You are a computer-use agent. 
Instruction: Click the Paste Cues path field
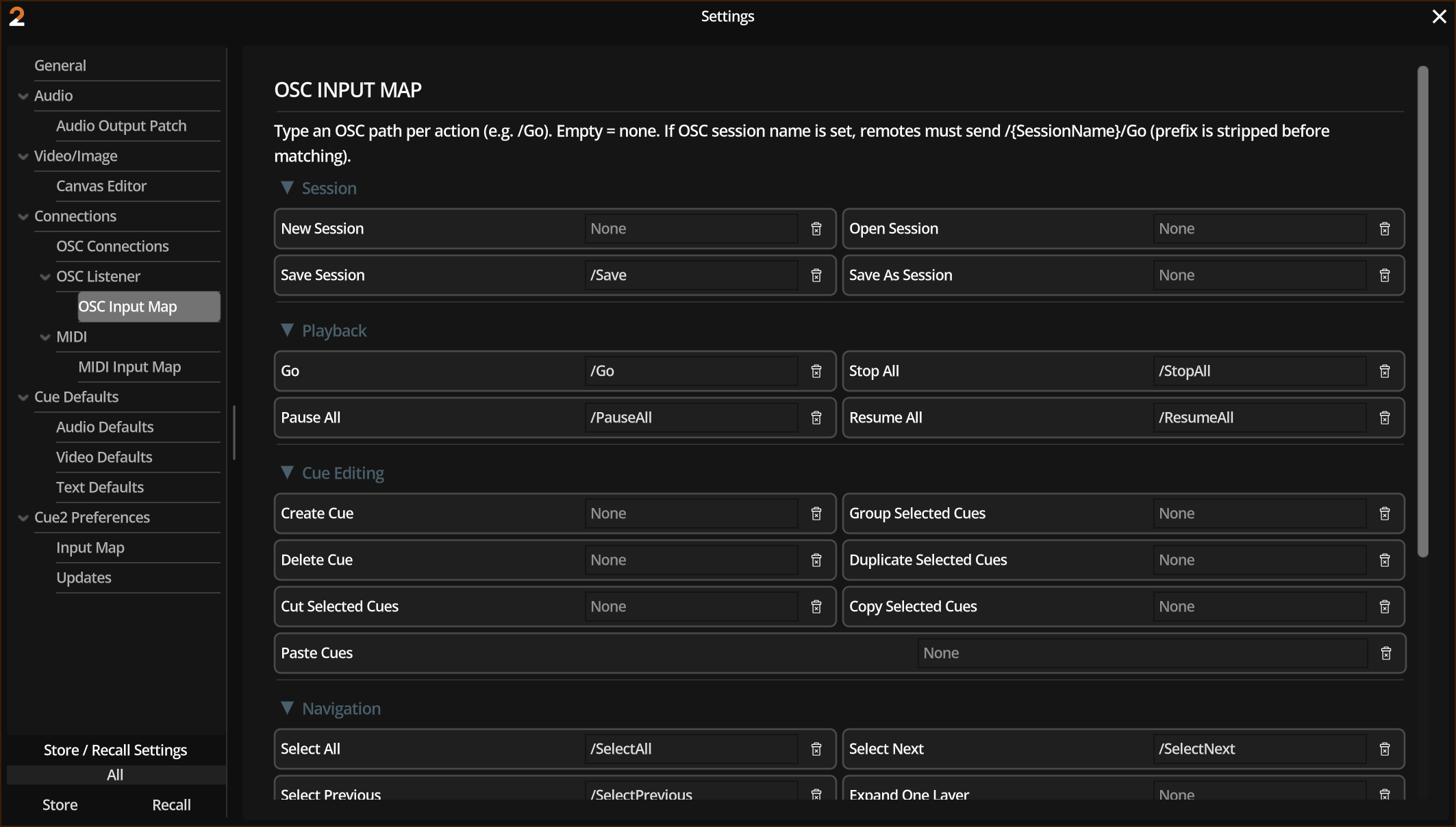point(1142,653)
